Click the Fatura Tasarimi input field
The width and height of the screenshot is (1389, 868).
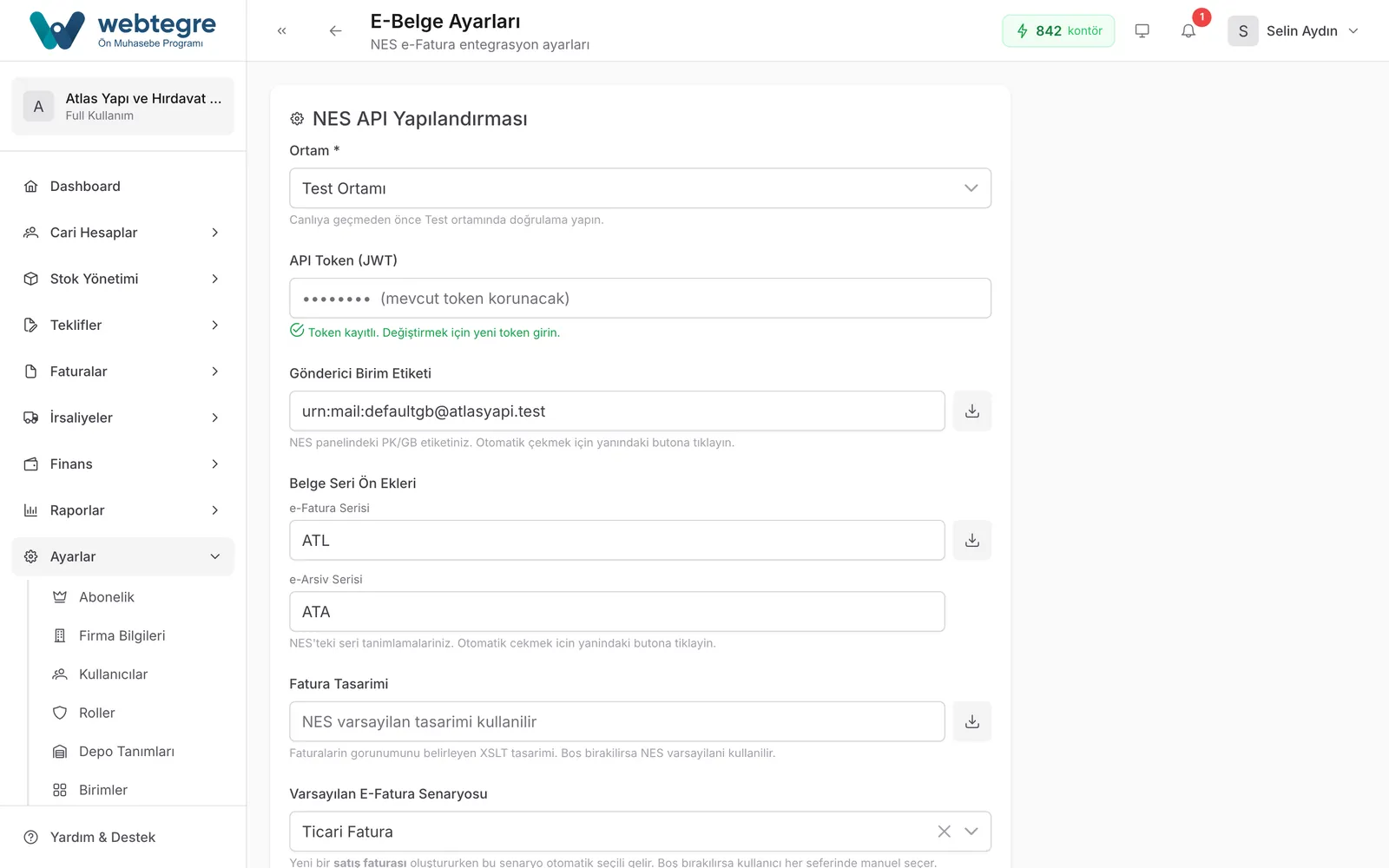click(x=617, y=721)
